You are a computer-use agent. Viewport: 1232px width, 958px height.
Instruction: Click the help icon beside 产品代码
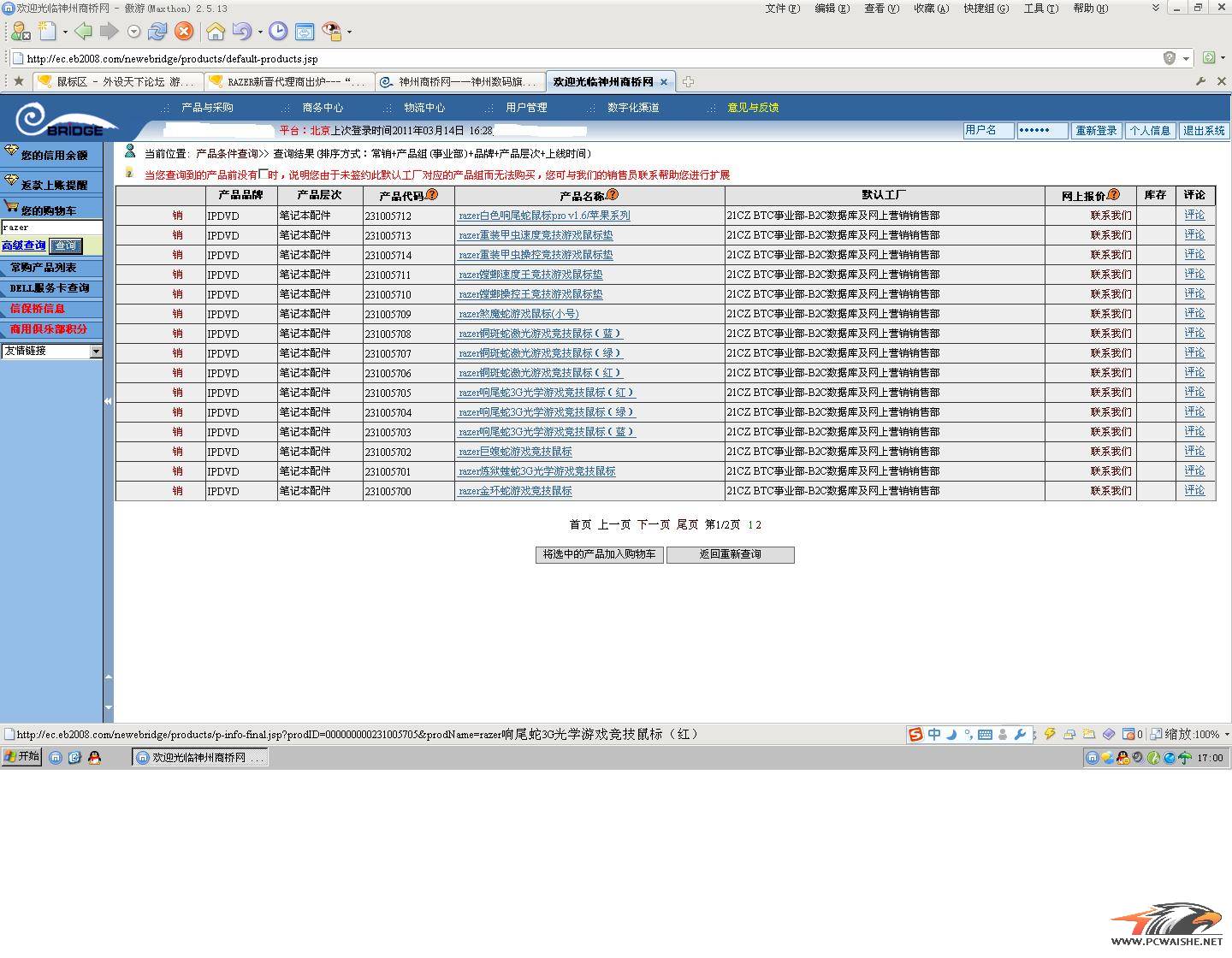(x=432, y=195)
